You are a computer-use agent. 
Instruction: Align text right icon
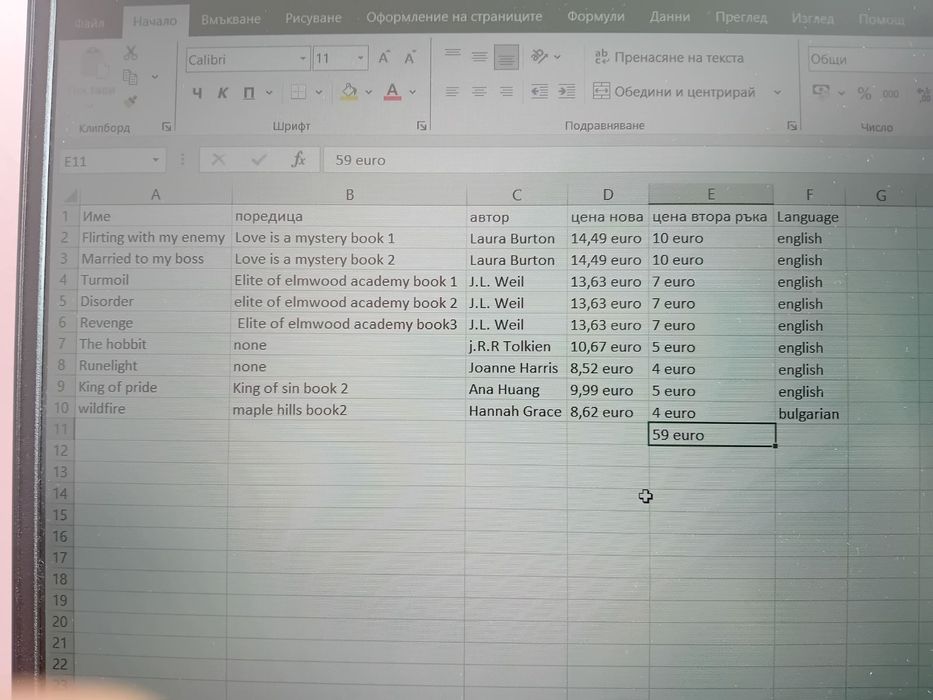click(x=506, y=92)
